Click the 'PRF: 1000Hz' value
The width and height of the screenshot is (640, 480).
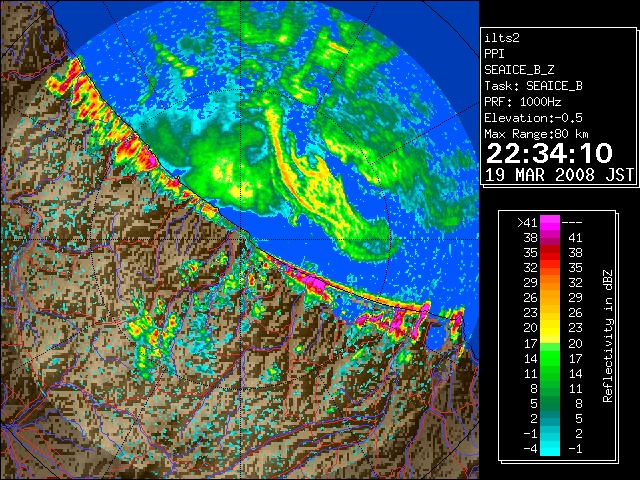point(522,102)
